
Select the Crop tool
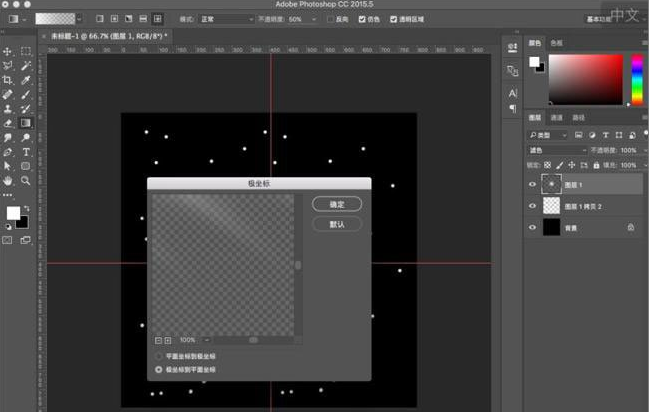(7, 80)
